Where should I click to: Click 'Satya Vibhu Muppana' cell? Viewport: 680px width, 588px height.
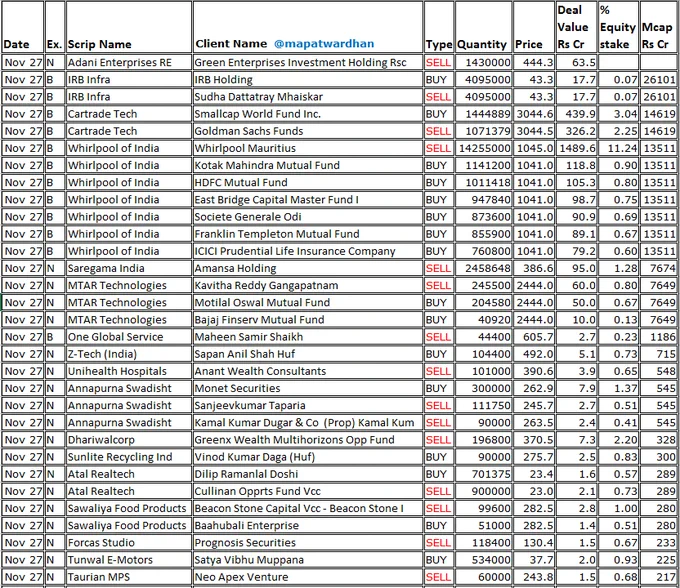(308, 560)
